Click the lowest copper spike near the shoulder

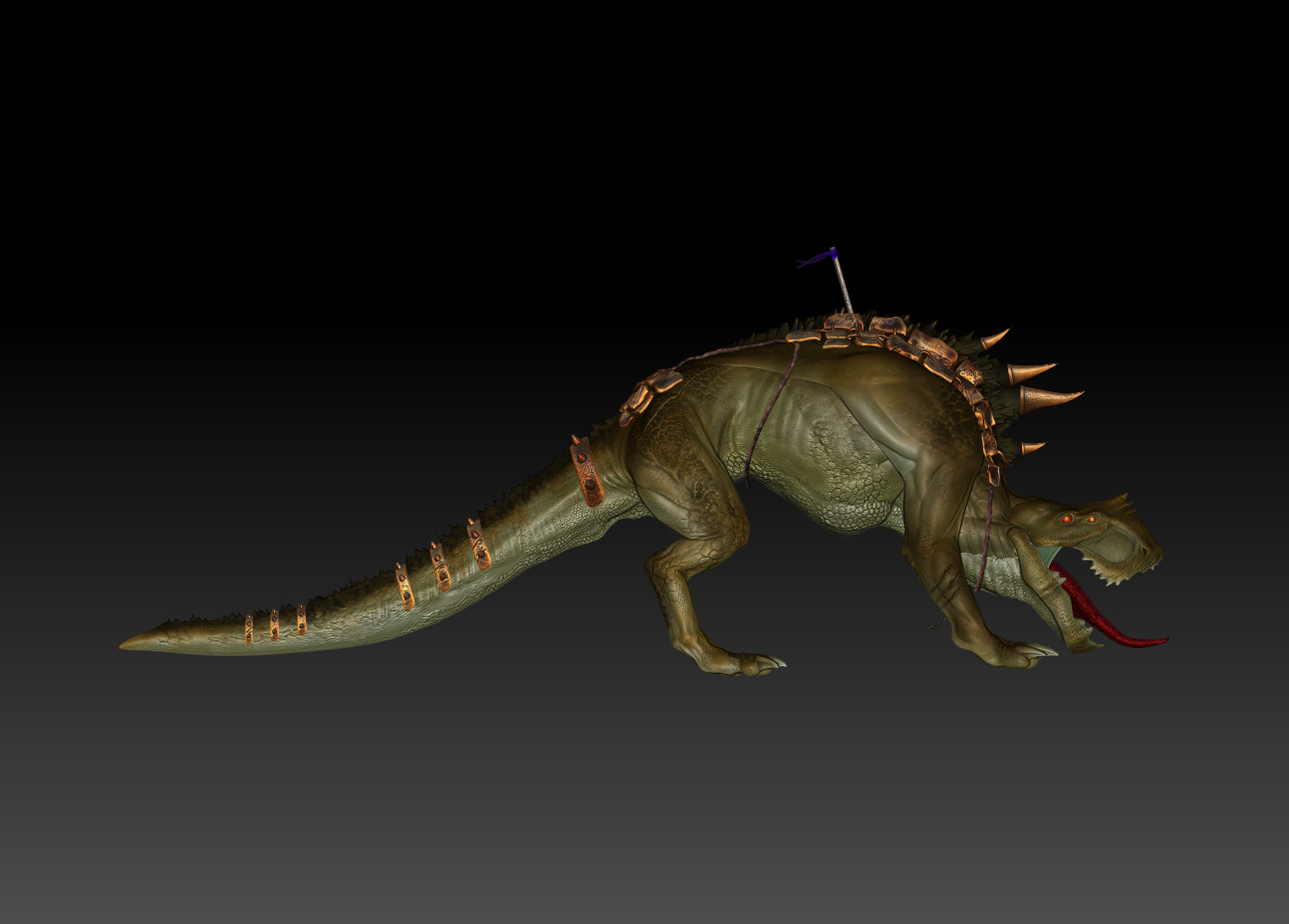pyautogui.click(x=1034, y=449)
